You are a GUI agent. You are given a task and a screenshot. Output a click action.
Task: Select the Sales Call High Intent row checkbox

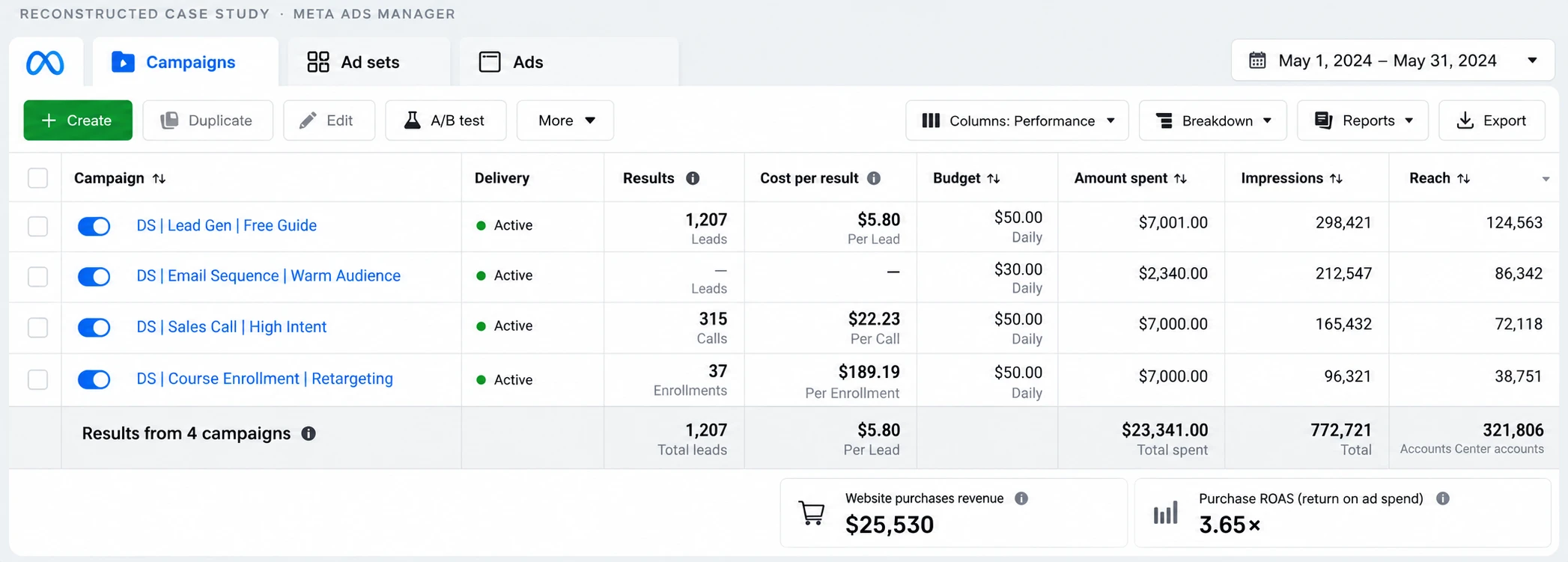(x=37, y=327)
